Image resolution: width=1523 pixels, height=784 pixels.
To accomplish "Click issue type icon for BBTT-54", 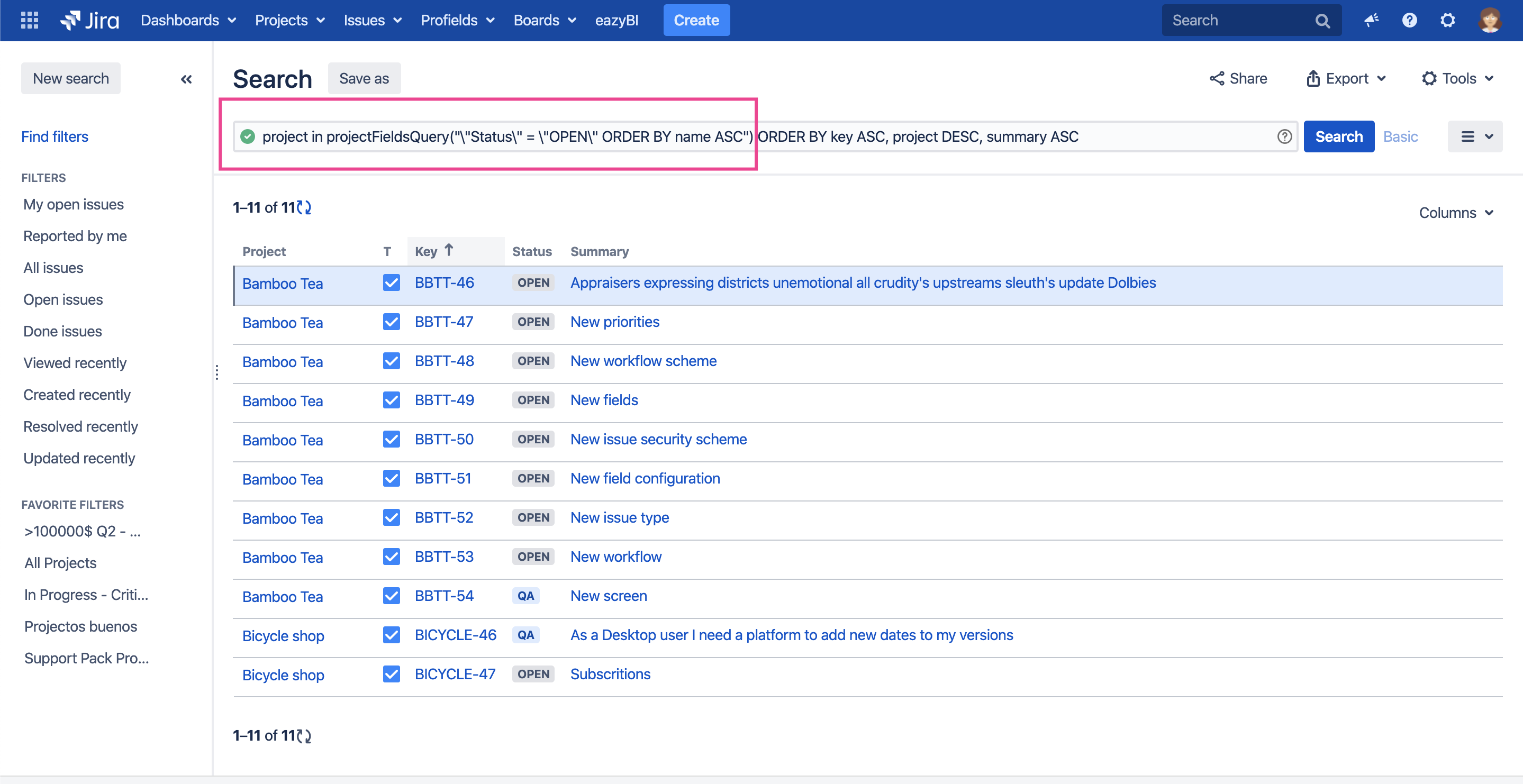I will click(391, 595).
